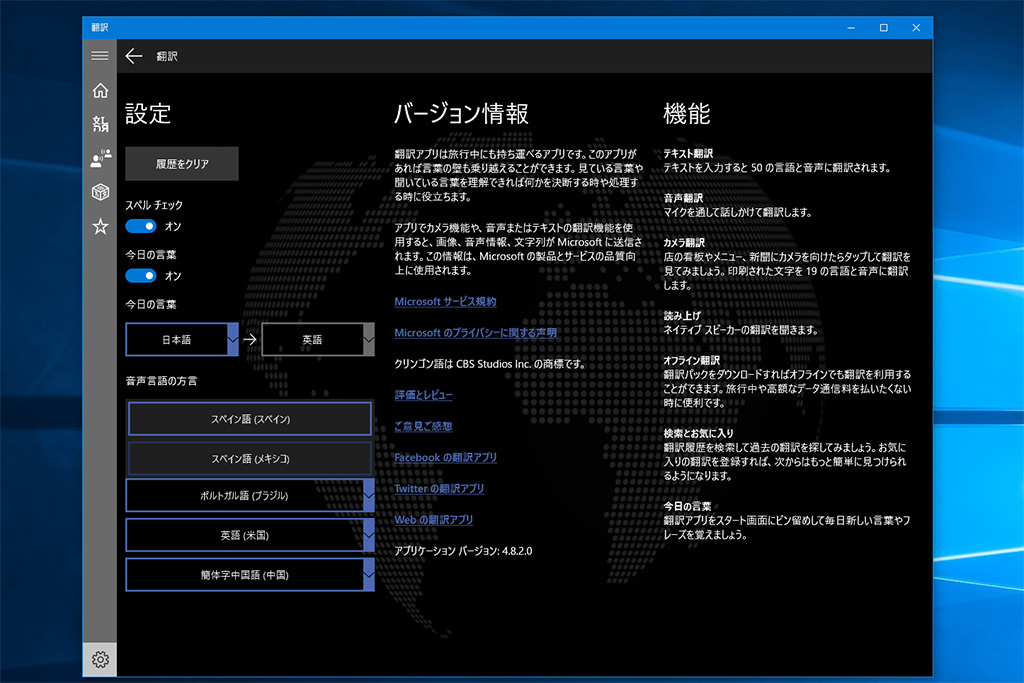The image size is (1024, 683).
Task: Click the バージョン情報 heading
Action: (x=461, y=114)
